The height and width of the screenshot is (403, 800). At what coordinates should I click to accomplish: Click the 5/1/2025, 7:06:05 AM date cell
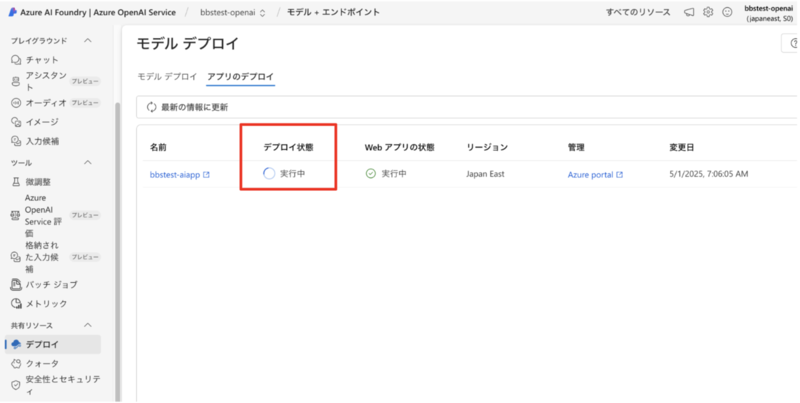[x=709, y=174]
